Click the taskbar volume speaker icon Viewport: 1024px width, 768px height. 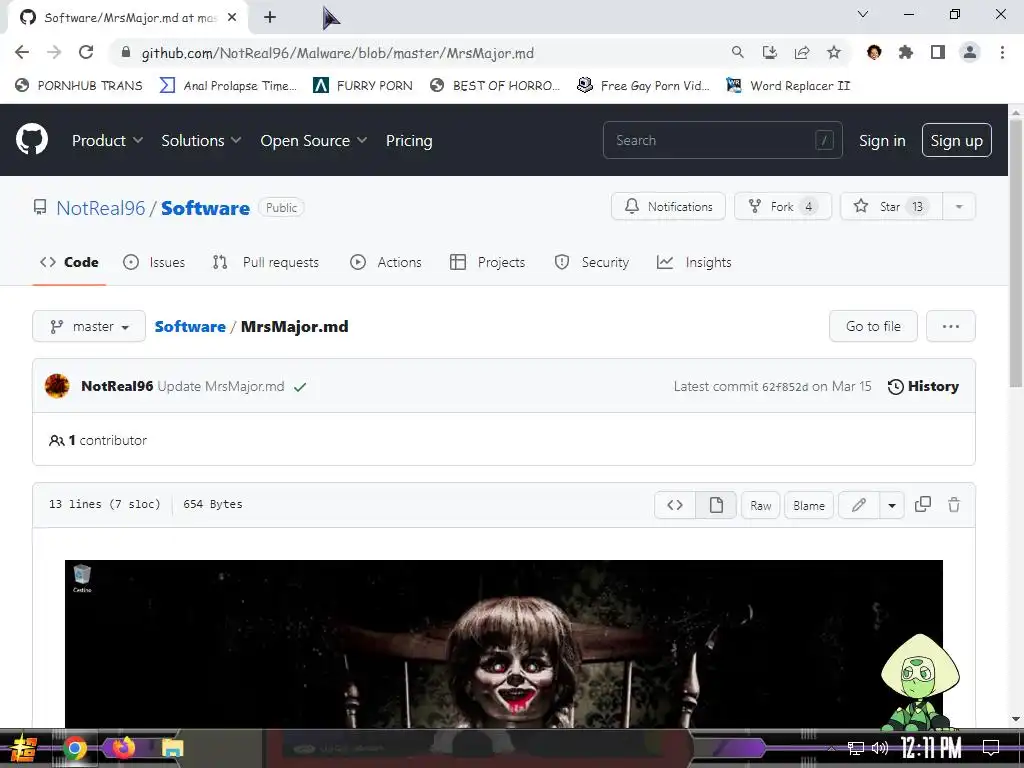tap(880, 748)
